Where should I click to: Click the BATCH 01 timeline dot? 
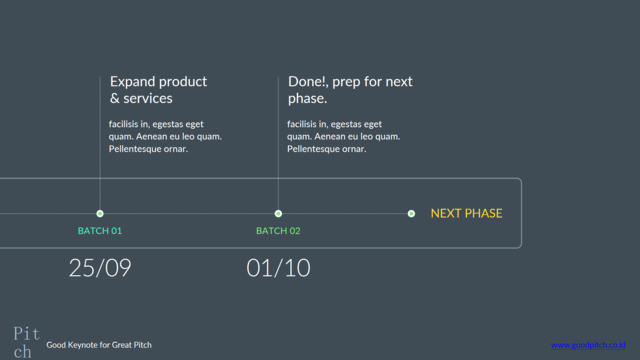(x=100, y=213)
